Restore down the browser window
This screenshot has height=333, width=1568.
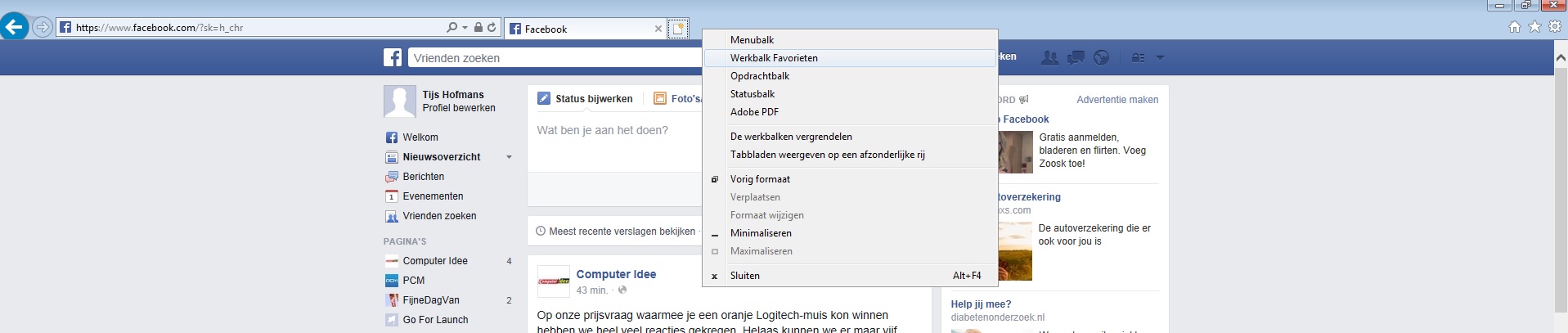[1525, 5]
